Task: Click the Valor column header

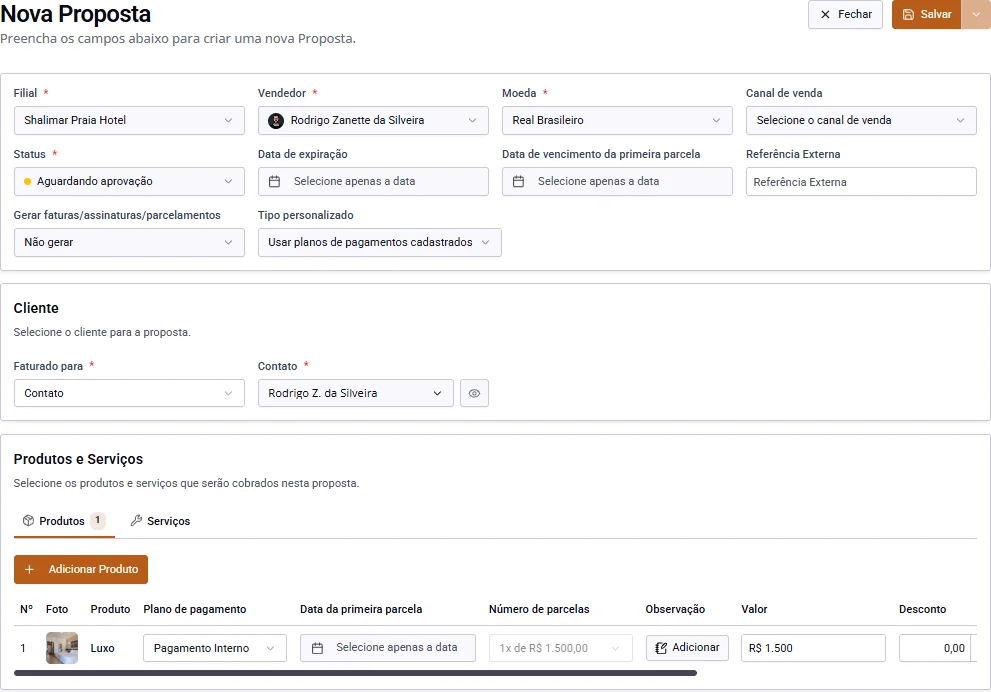Action: [x=754, y=609]
